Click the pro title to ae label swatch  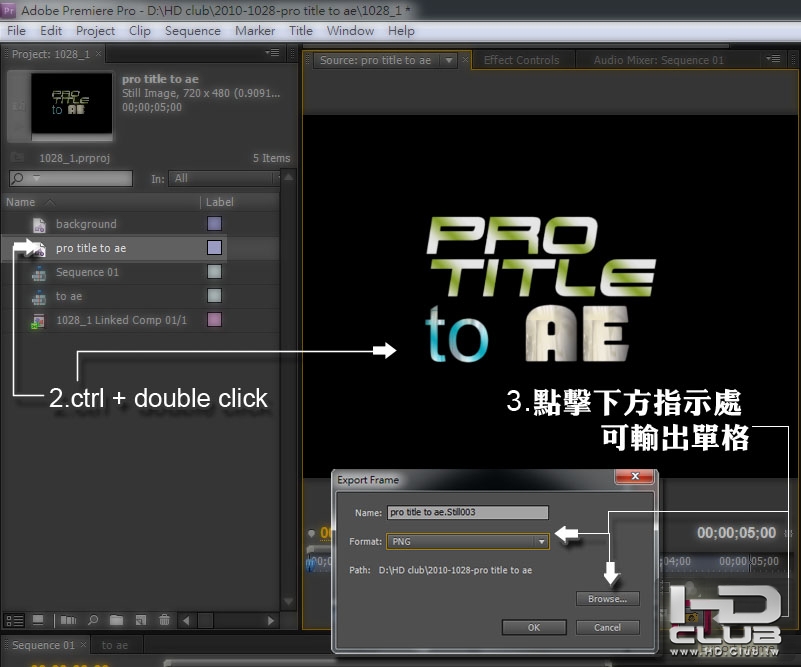tap(215, 248)
